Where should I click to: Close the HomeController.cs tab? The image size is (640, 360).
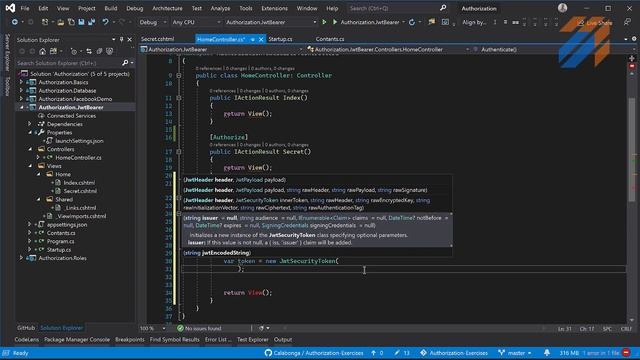pyautogui.click(x=261, y=39)
